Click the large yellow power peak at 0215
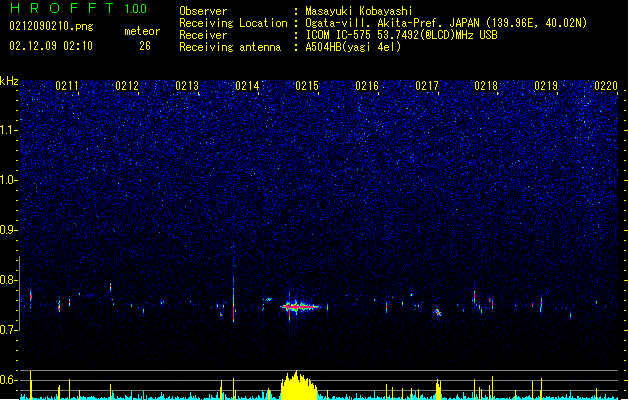The height and width of the screenshot is (400, 629). coord(298,386)
